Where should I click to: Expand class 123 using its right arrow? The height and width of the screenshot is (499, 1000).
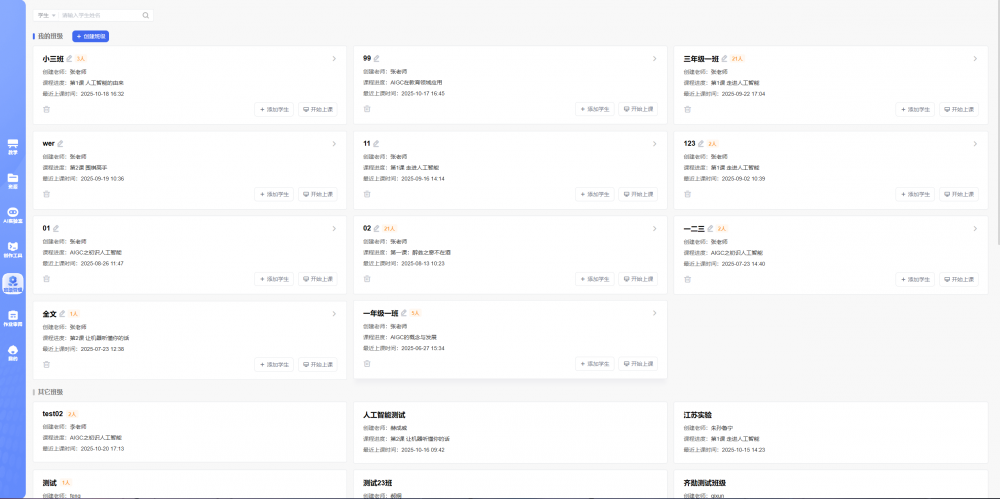tap(975, 144)
